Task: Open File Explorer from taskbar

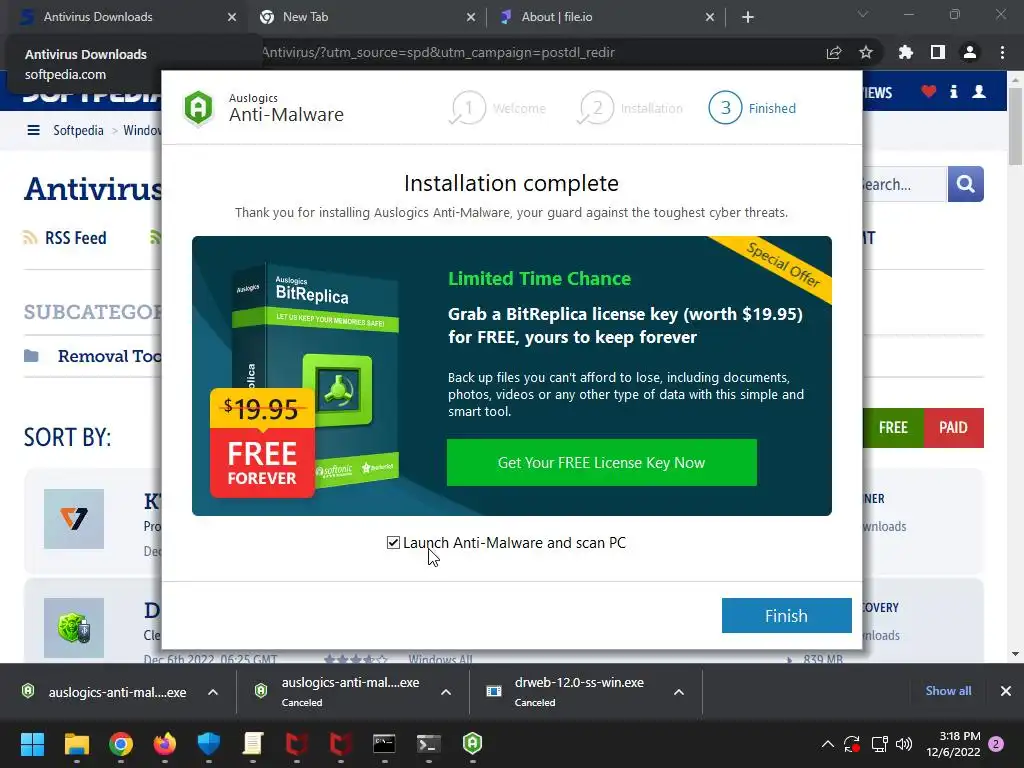Action: (76, 744)
